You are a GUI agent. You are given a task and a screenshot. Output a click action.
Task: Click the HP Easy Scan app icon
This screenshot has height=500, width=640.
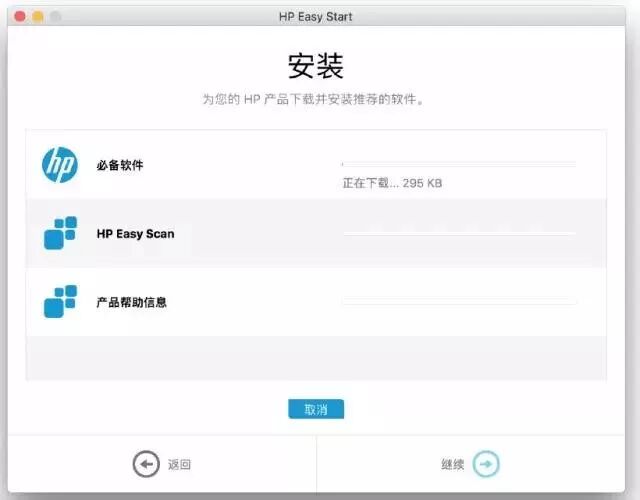pos(60,233)
